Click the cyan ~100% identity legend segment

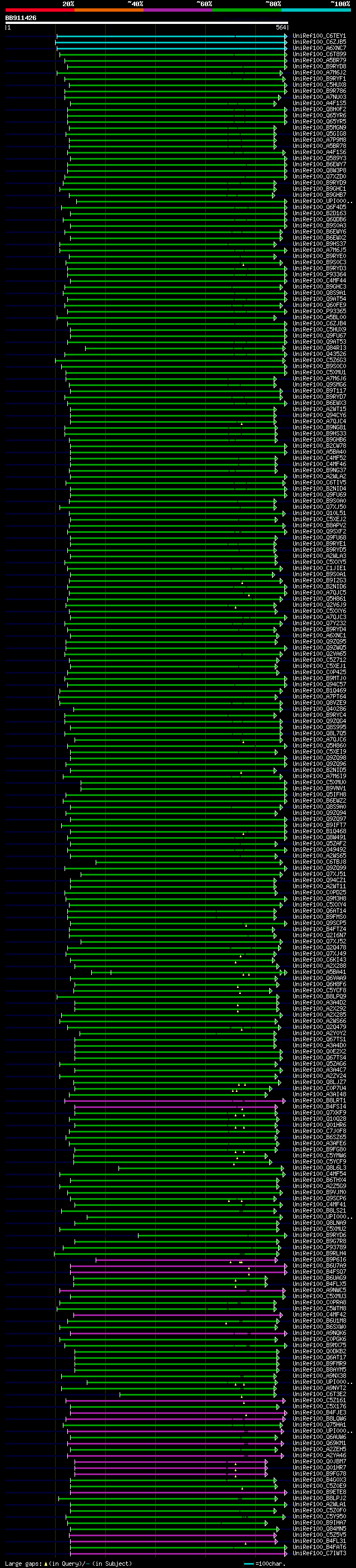tap(315, 10)
